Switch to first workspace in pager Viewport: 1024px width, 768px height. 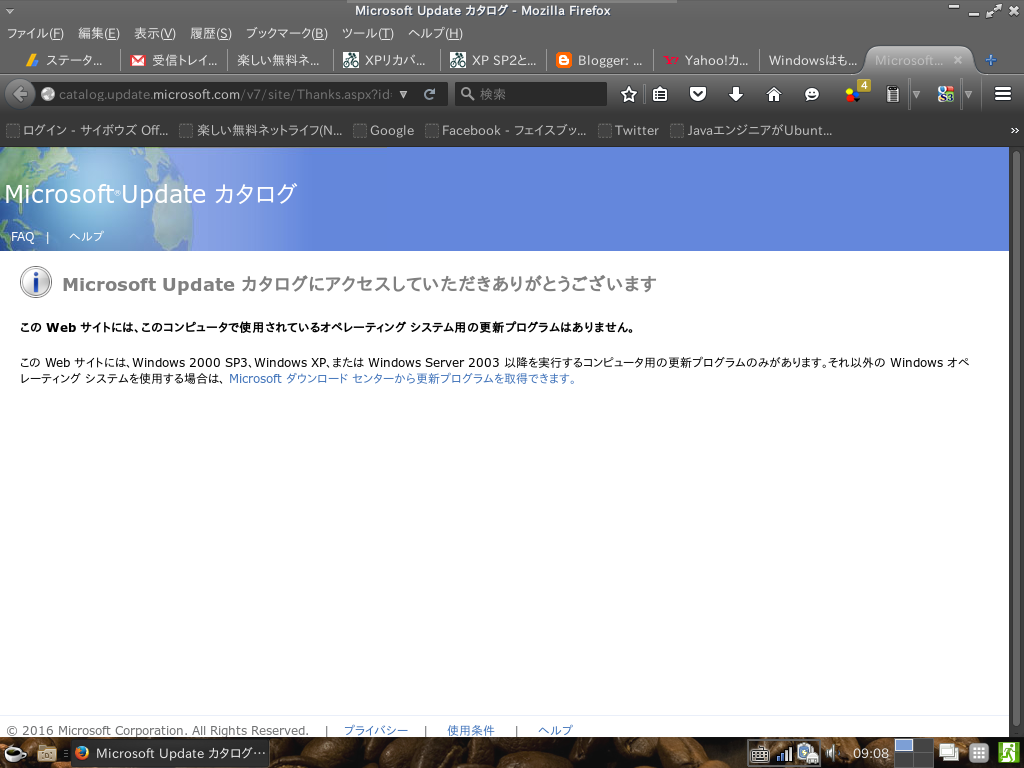click(904, 746)
